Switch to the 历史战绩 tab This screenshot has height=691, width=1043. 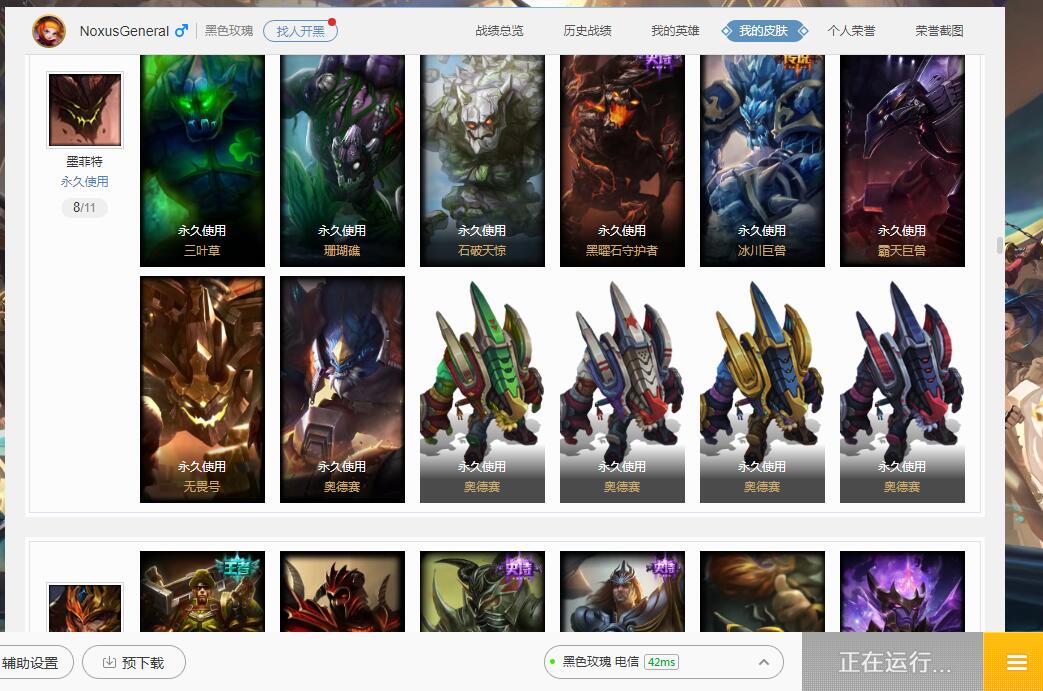coord(587,31)
